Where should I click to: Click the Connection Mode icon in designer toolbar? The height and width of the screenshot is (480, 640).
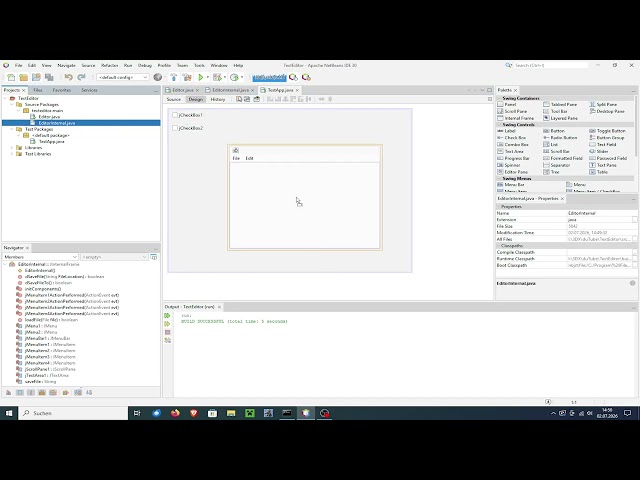(x=247, y=99)
